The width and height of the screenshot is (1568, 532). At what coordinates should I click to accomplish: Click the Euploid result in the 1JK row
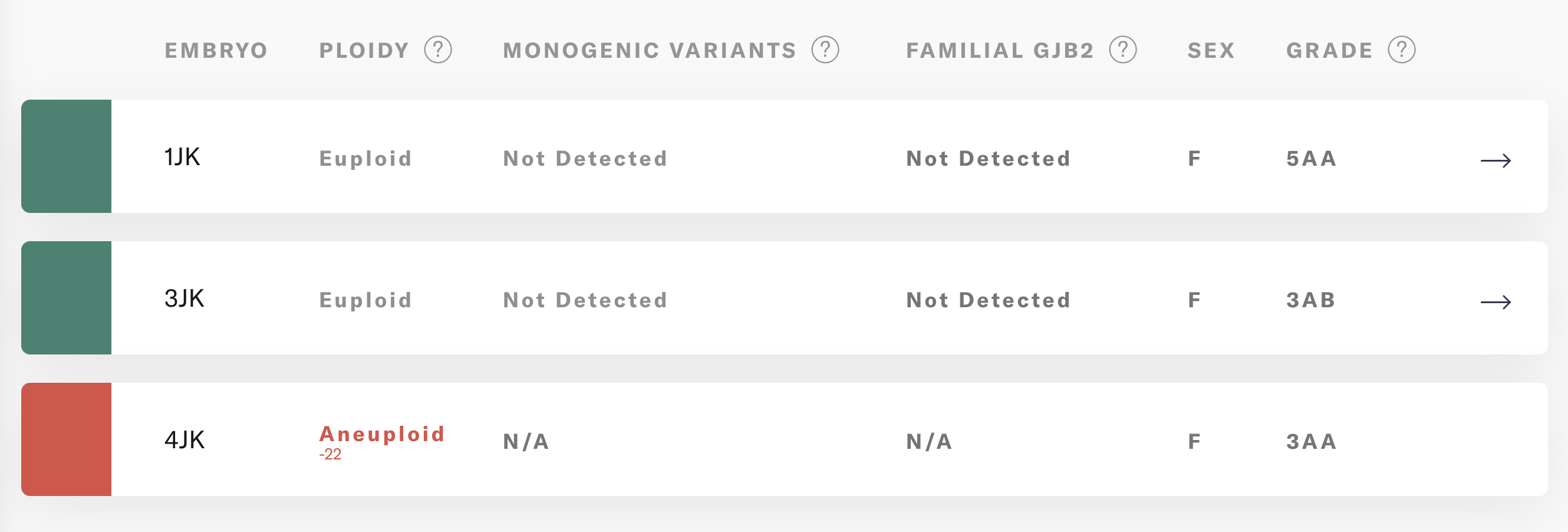point(365,159)
